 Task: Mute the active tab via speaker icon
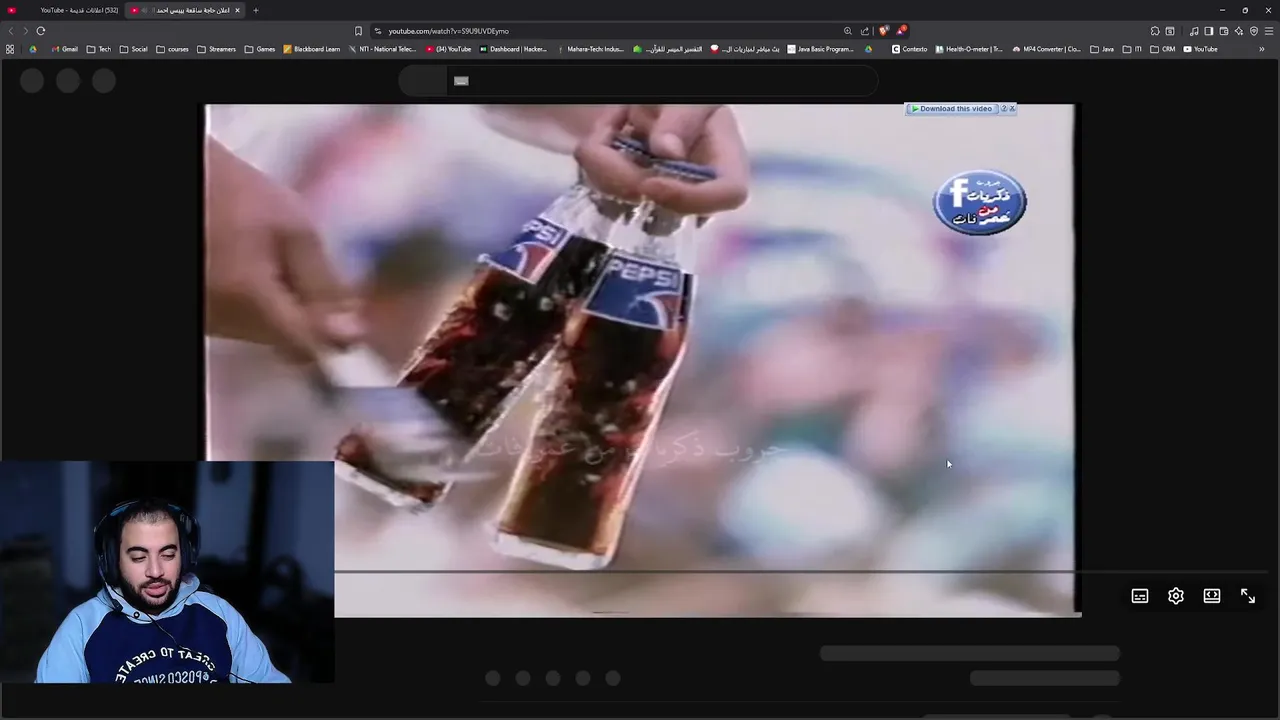pyautogui.click(x=145, y=10)
